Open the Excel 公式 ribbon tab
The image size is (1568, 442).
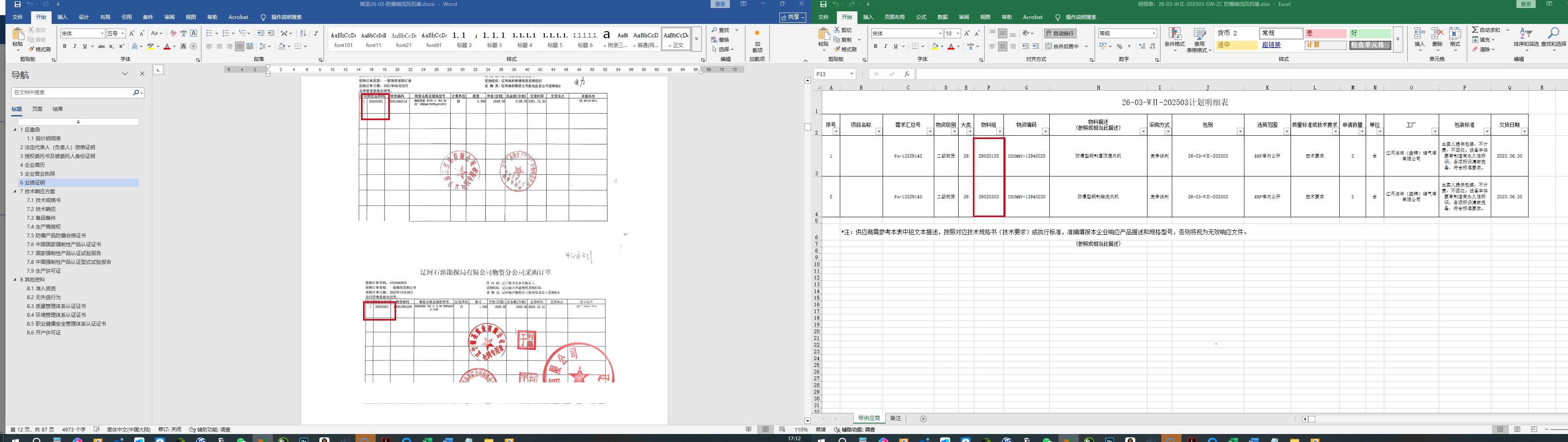coord(921,17)
